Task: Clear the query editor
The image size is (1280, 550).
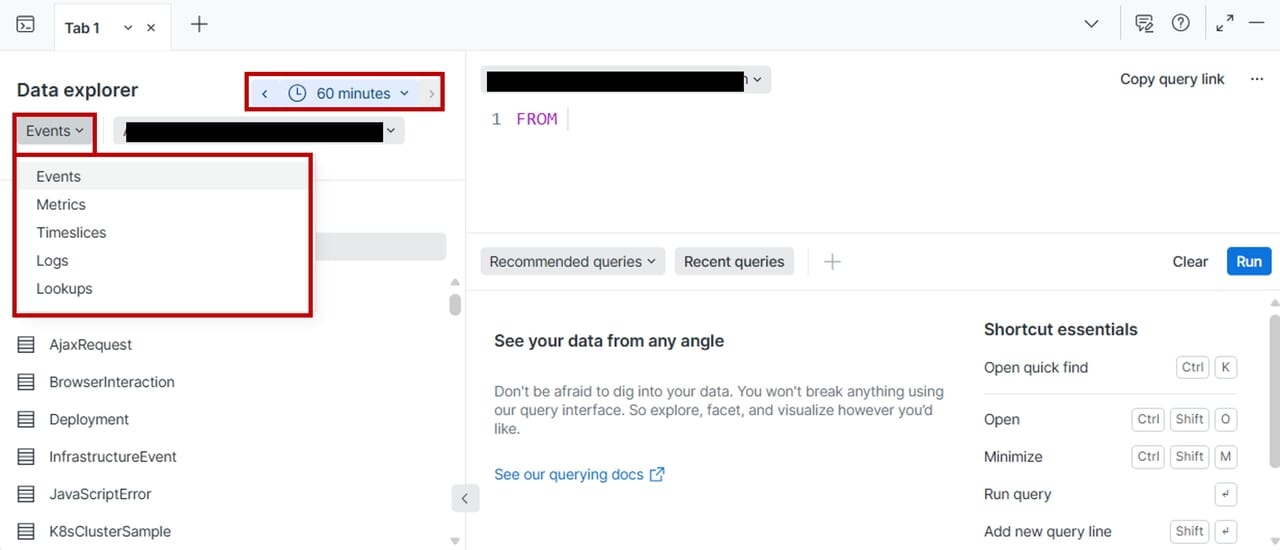Action: (x=1190, y=261)
